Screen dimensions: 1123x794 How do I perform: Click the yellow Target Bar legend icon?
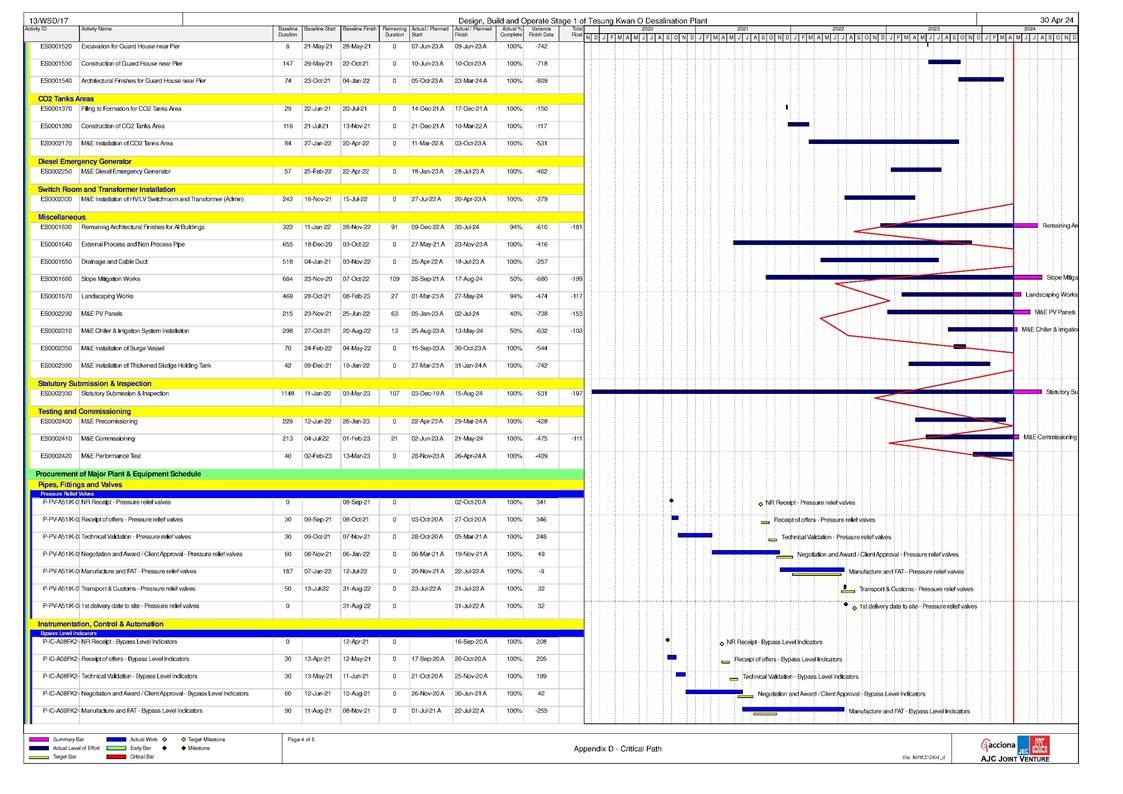tap(38, 757)
